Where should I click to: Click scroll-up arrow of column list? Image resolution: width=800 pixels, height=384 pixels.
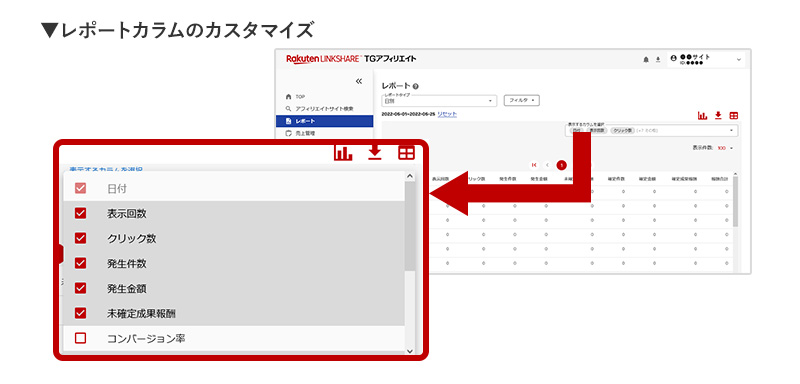coord(410,176)
